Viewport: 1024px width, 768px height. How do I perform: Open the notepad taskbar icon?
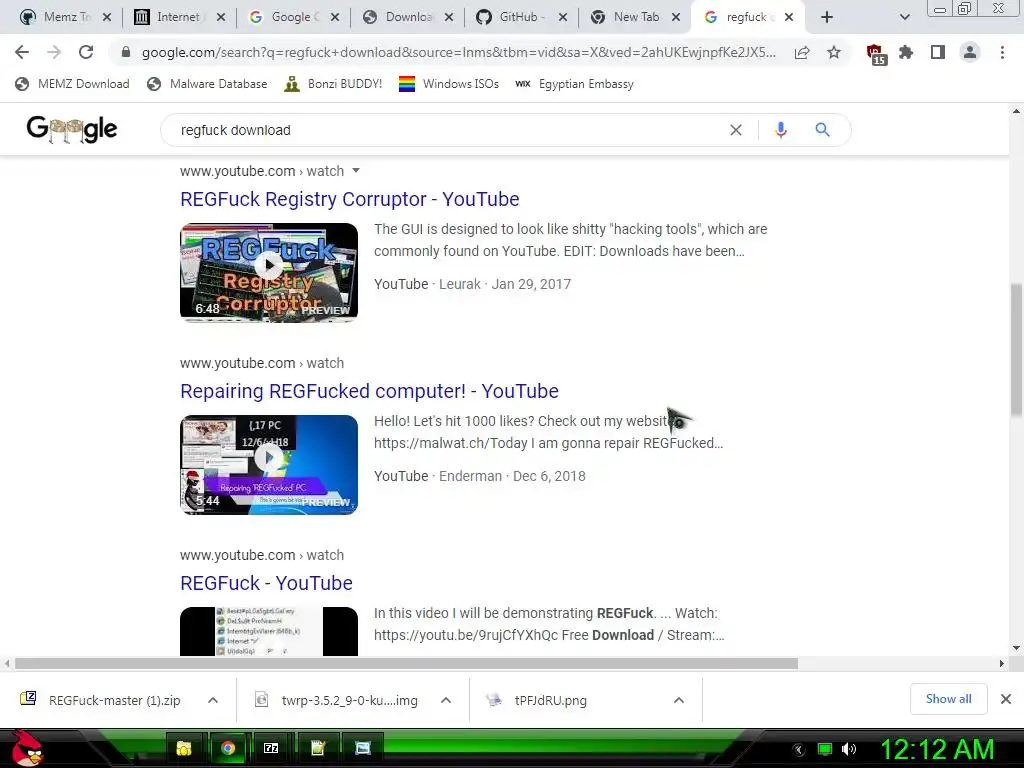[x=318, y=748]
